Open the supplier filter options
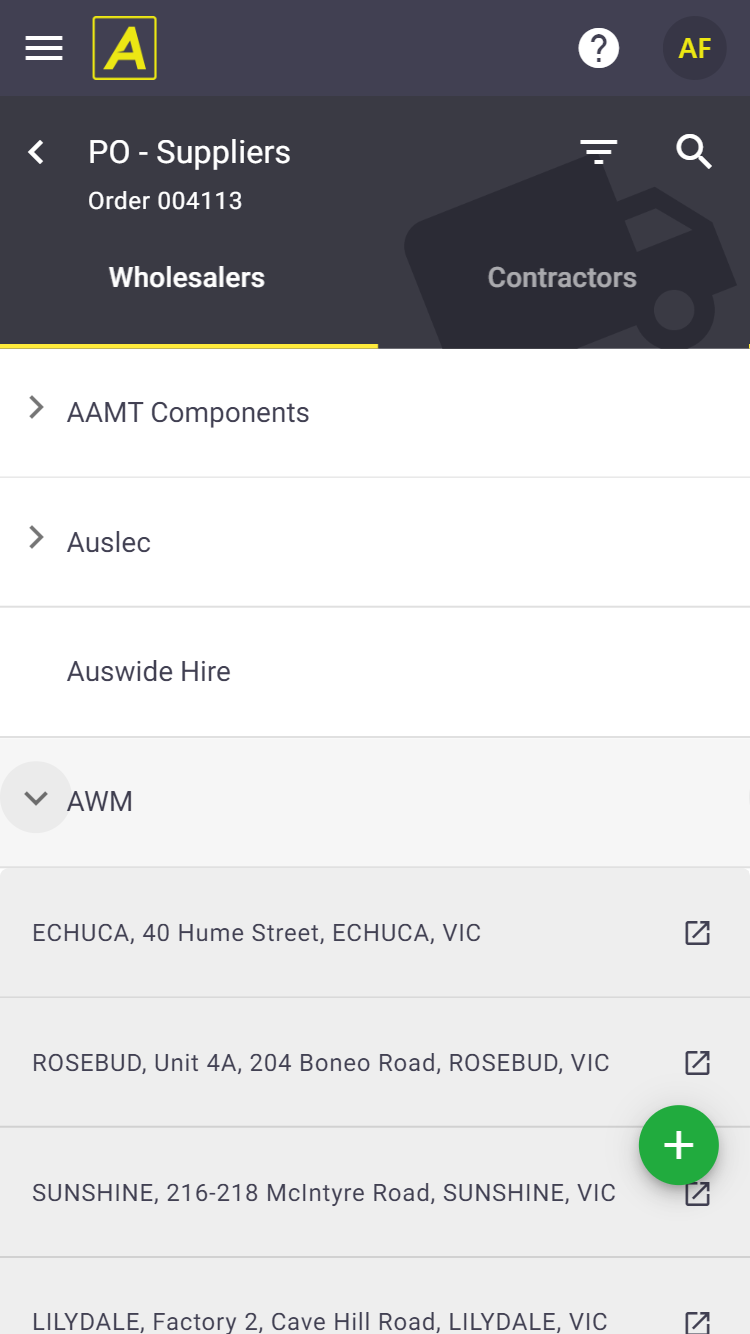 point(599,152)
